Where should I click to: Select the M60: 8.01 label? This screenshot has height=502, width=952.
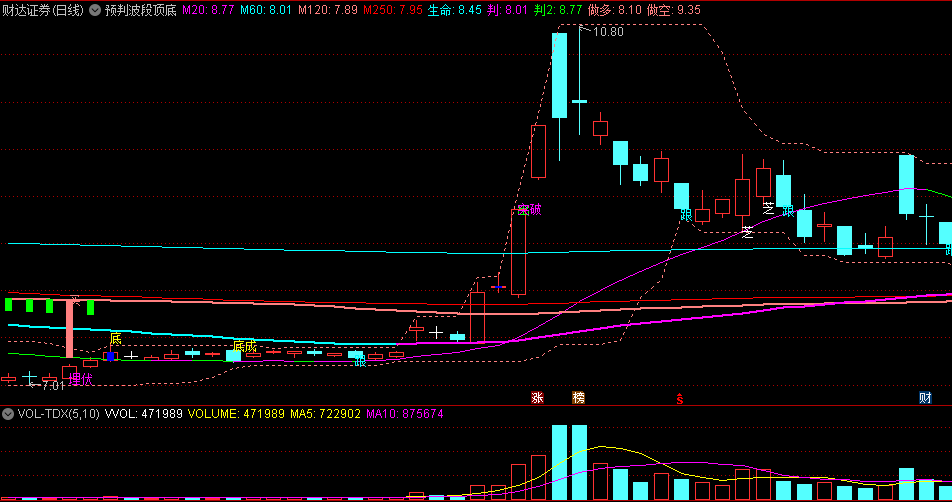(266, 10)
